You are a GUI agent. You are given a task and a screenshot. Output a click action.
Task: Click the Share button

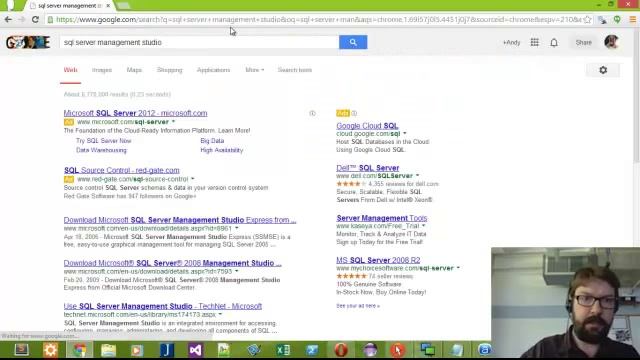point(583,42)
